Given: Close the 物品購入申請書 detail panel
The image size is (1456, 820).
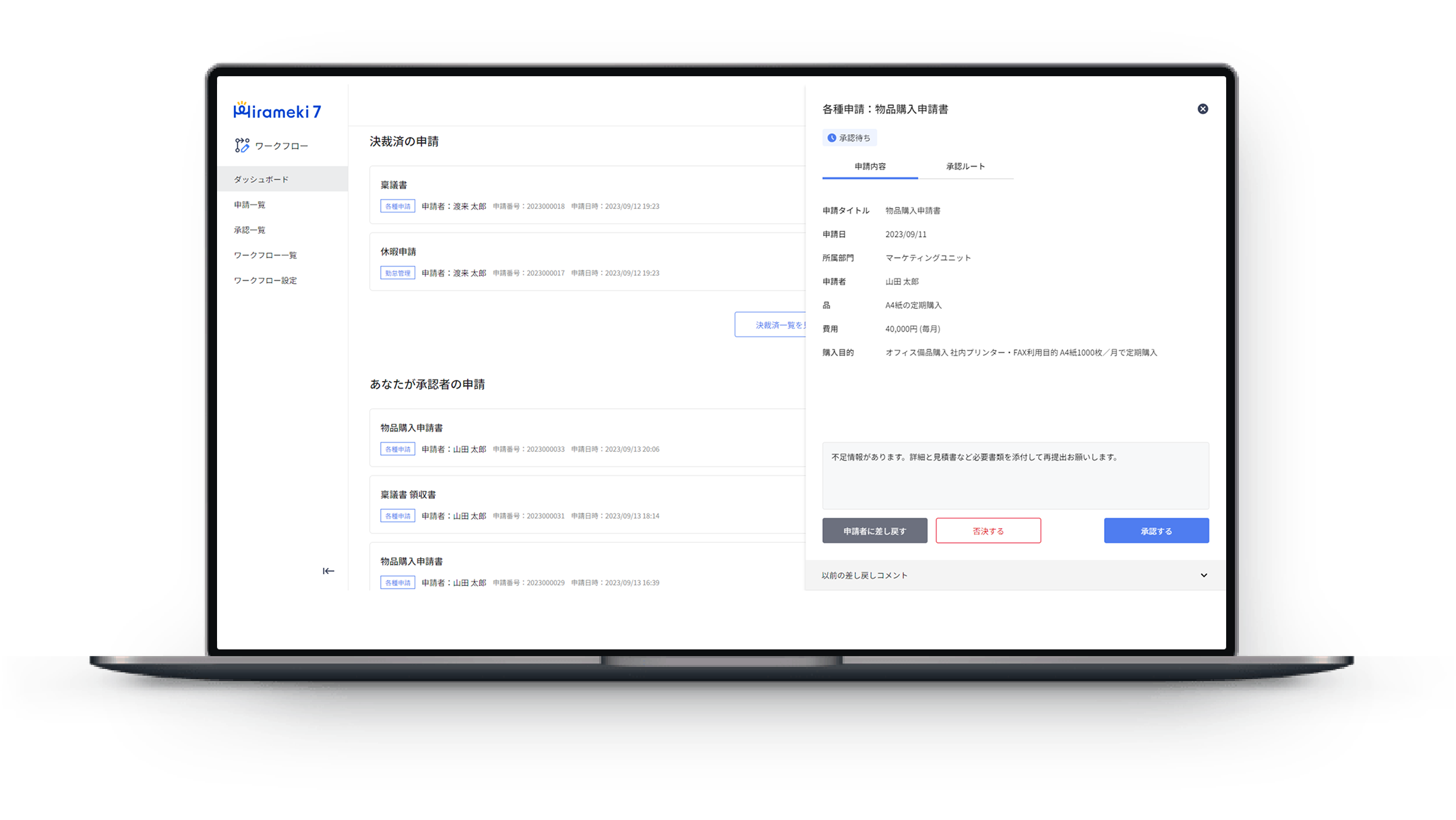Looking at the screenshot, I should coord(1203,109).
